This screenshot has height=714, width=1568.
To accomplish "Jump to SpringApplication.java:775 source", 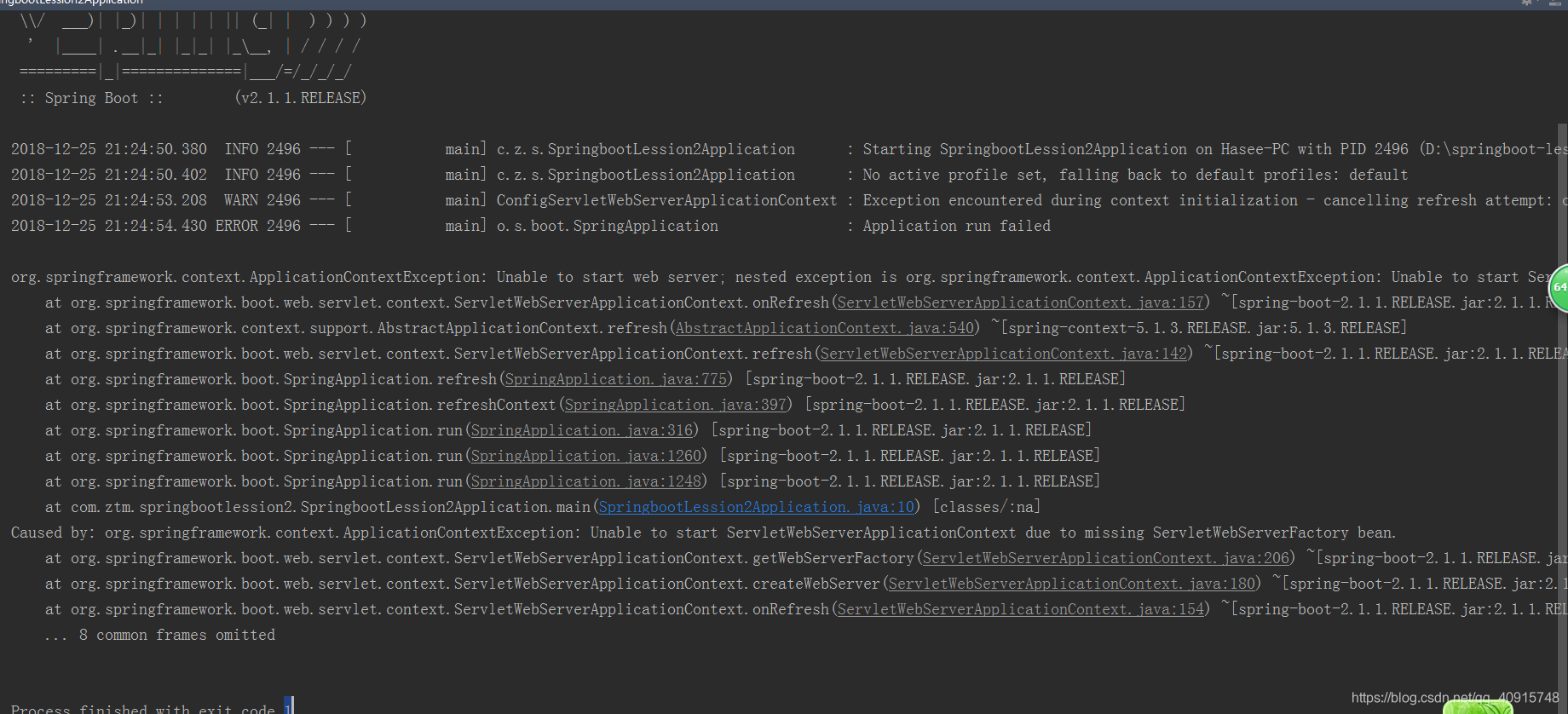I will pos(615,379).
